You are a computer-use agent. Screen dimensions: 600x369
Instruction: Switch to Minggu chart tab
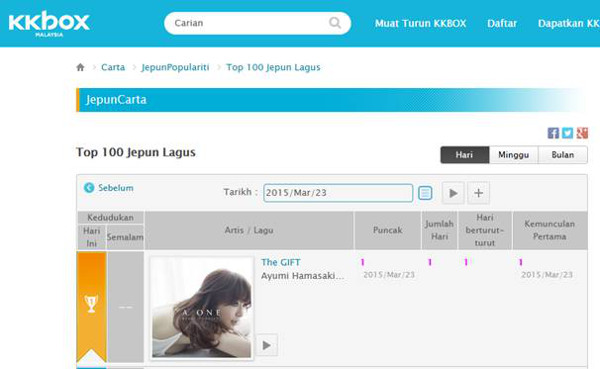click(x=514, y=155)
